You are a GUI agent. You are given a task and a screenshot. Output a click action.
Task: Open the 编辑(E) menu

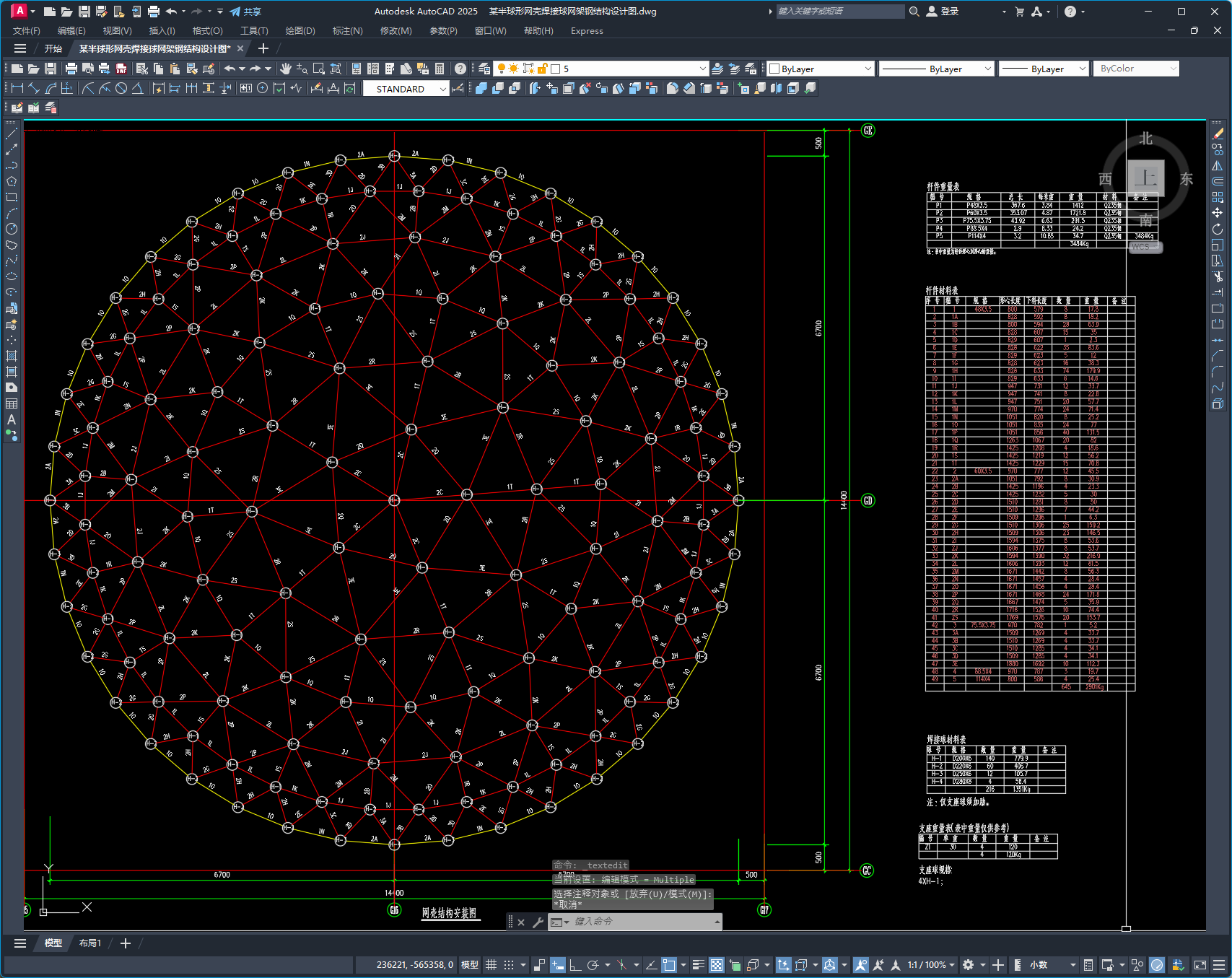(71, 31)
